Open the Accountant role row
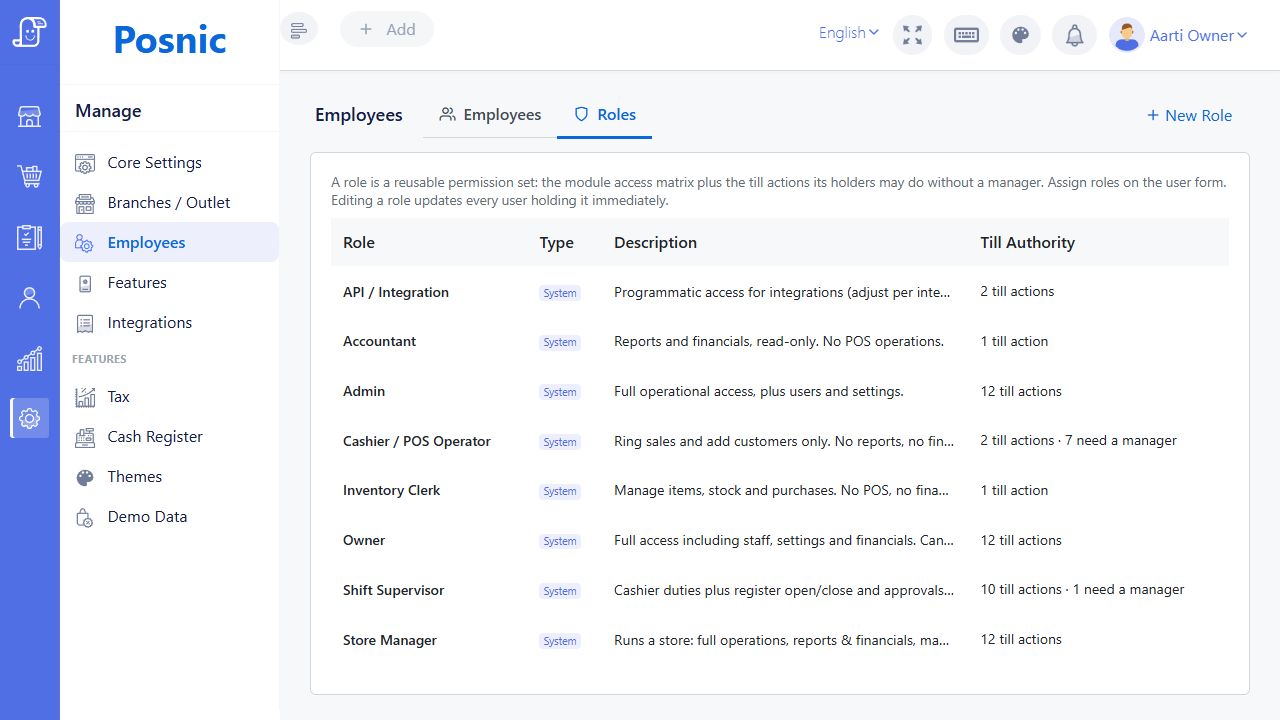Viewport: 1280px width, 720px height. 779,341
